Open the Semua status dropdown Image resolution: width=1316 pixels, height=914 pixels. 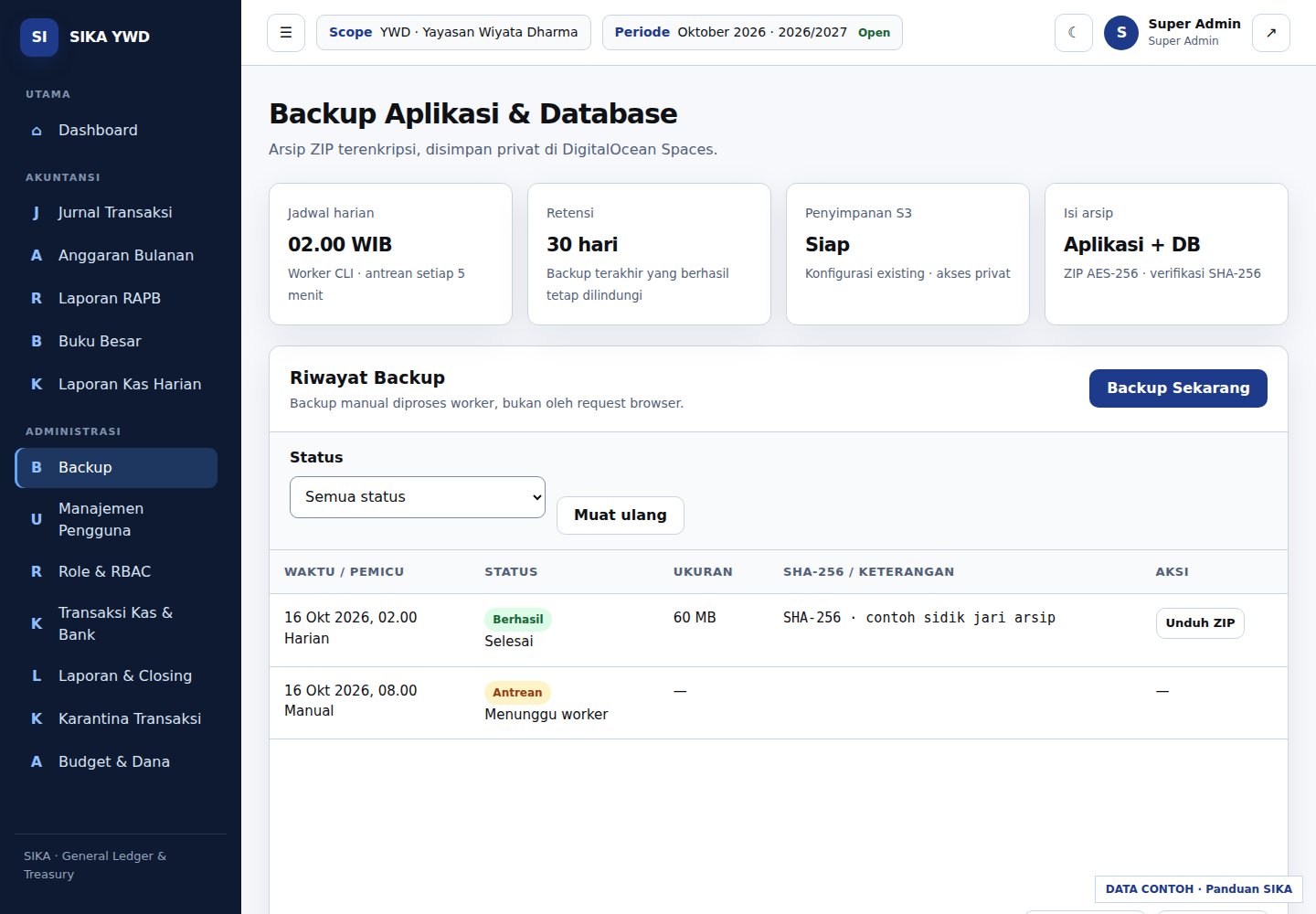pyautogui.click(x=418, y=497)
